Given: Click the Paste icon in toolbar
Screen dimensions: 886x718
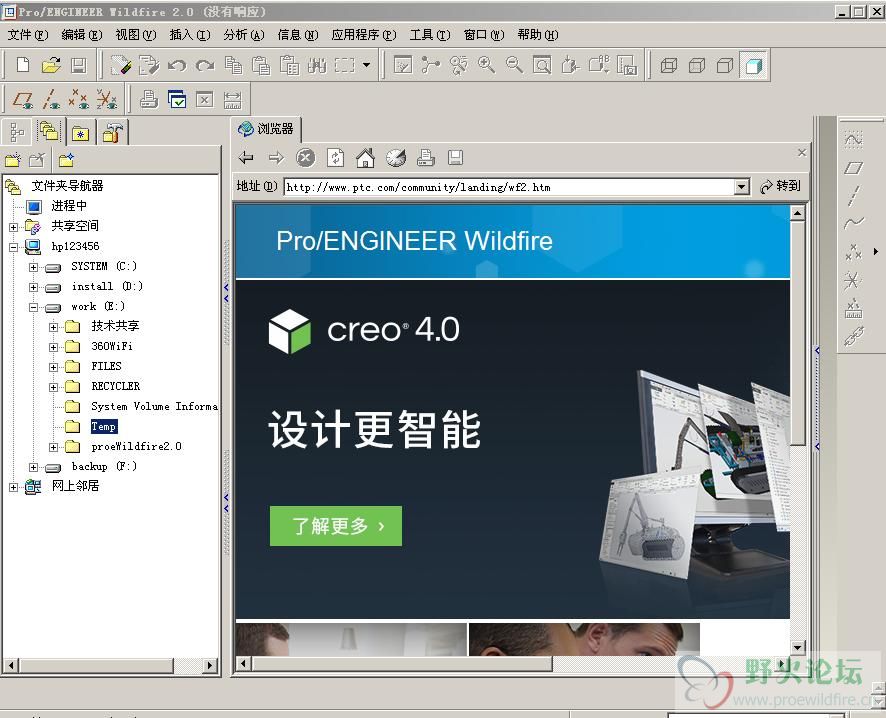Looking at the screenshot, I should [x=260, y=66].
